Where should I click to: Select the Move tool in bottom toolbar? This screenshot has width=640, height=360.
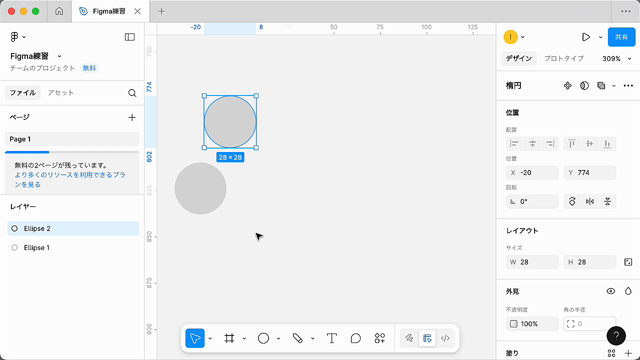pyautogui.click(x=195, y=338)
